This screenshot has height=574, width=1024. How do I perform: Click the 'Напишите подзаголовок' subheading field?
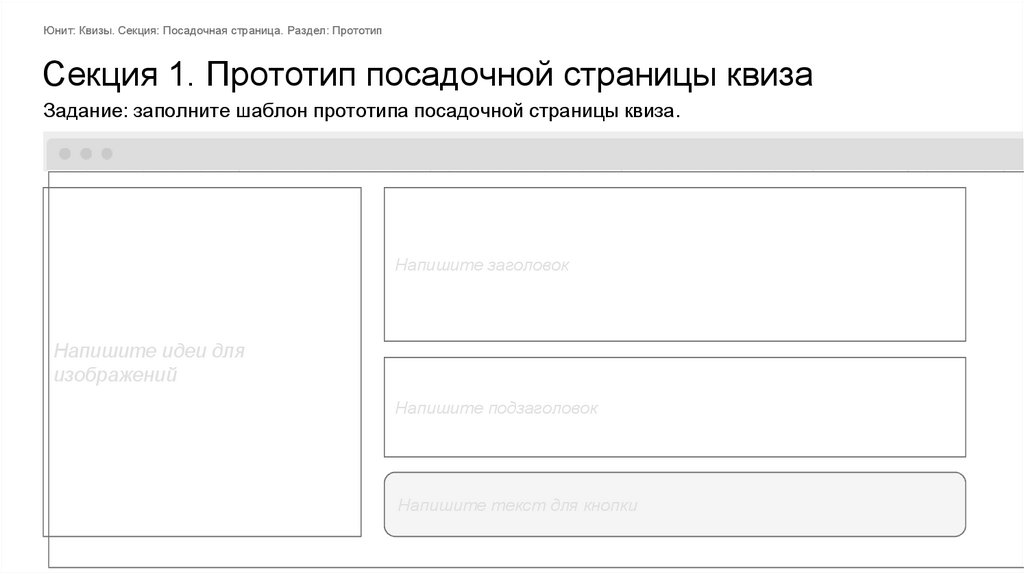coord(674,407)
